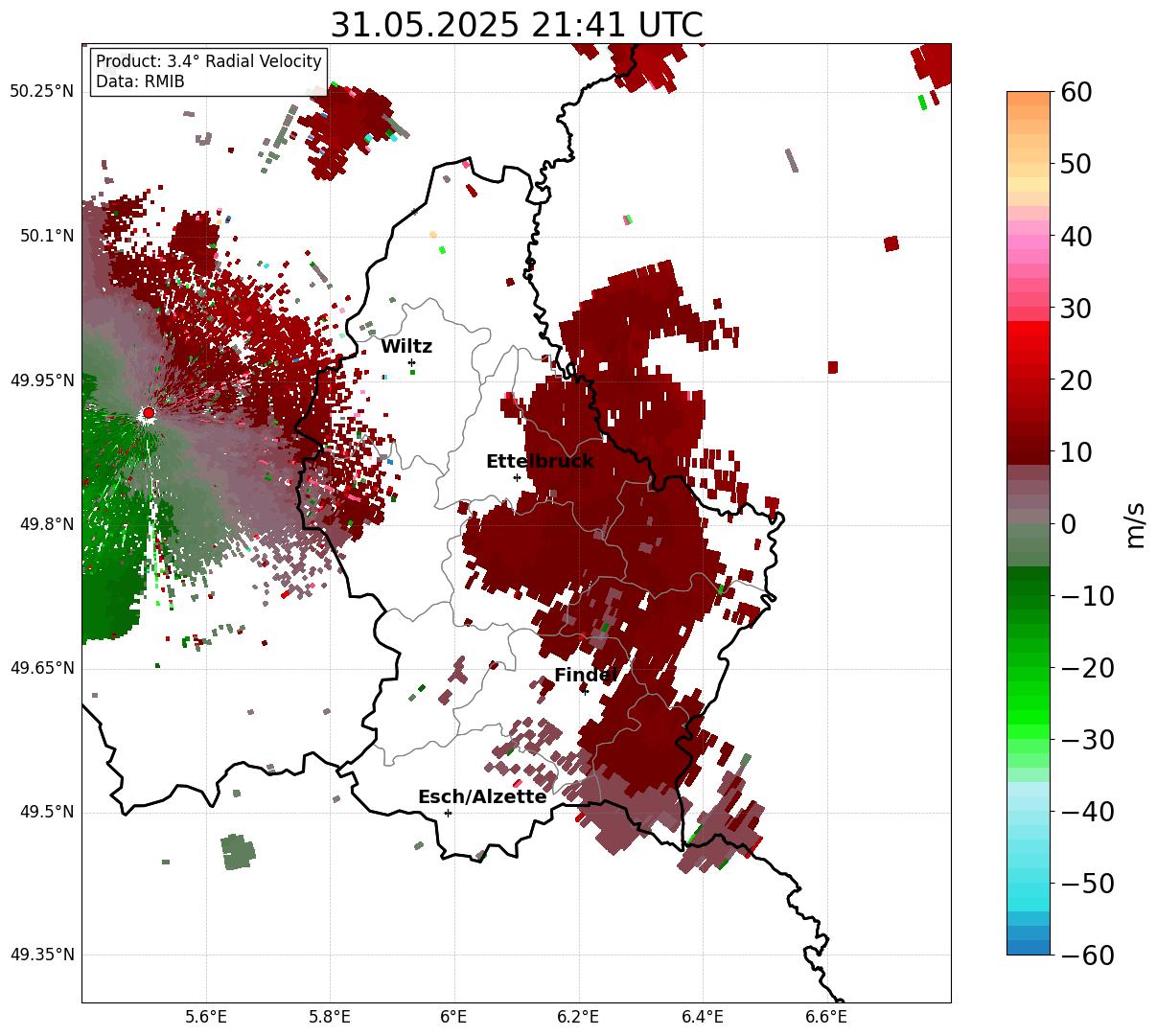Click the Esch/Alzette station cross marker
Screen dimensions: 1157x1036
(448, 813)
